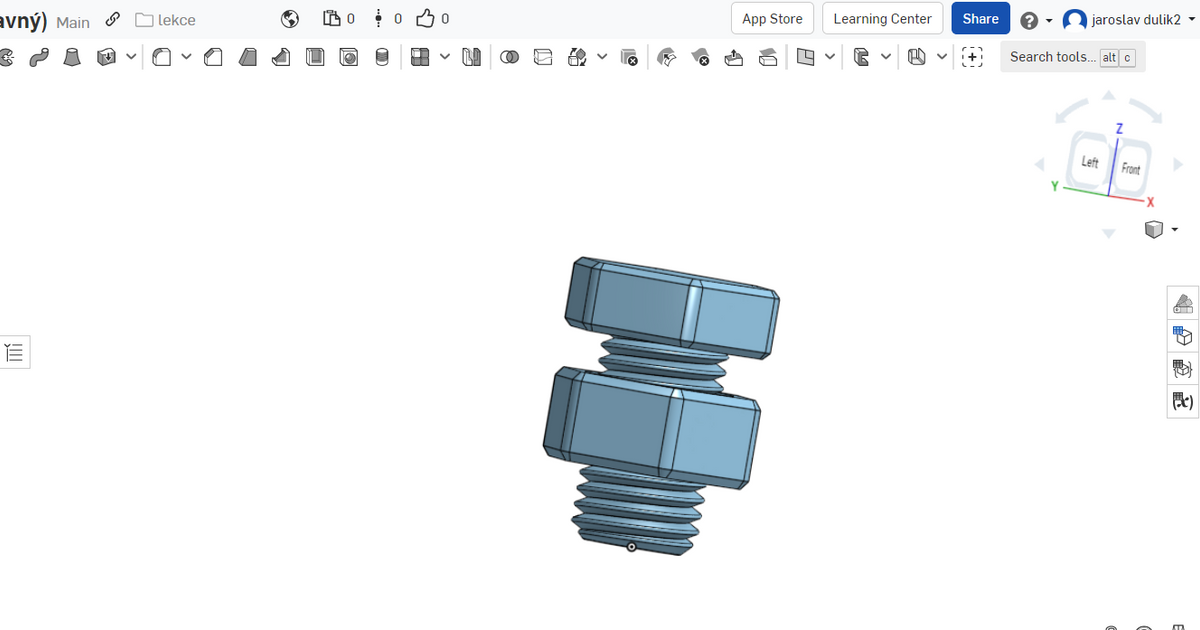1200x630 pixels.
Task: Click the Share button
Action: 980,18
